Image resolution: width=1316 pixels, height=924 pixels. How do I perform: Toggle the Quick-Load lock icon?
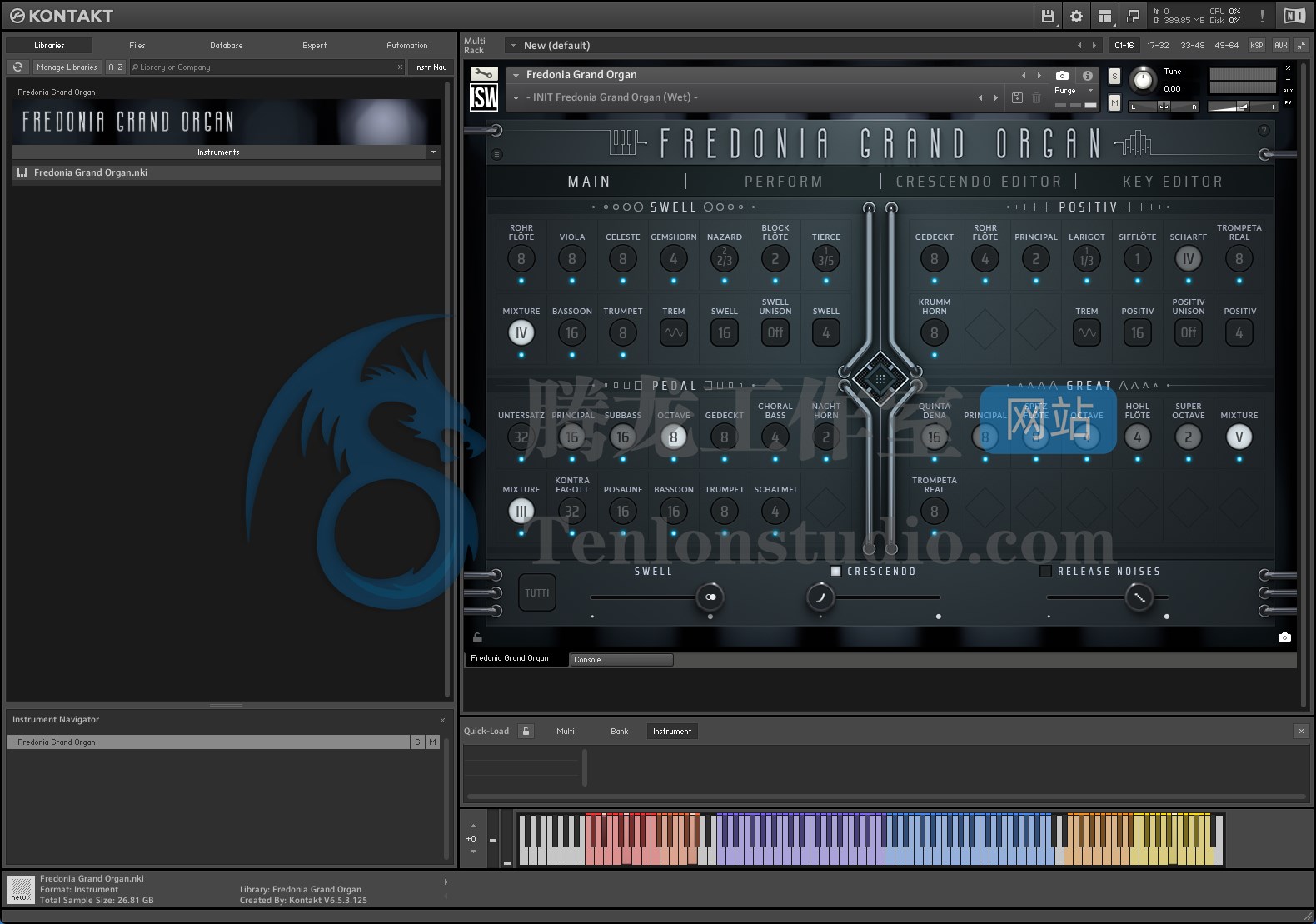click(x=526, y=731)
